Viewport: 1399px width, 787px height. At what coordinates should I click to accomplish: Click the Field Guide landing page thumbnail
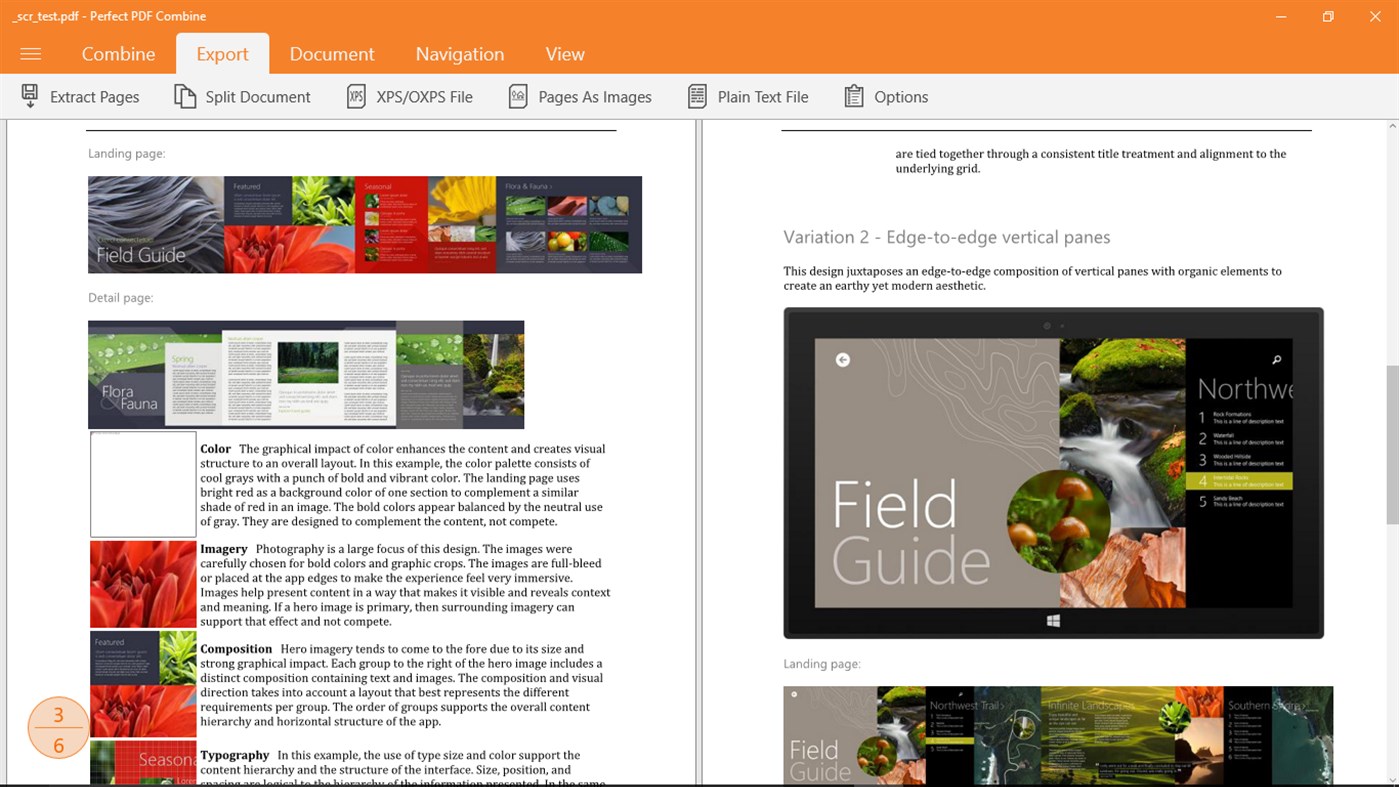(x=365, y=224)
